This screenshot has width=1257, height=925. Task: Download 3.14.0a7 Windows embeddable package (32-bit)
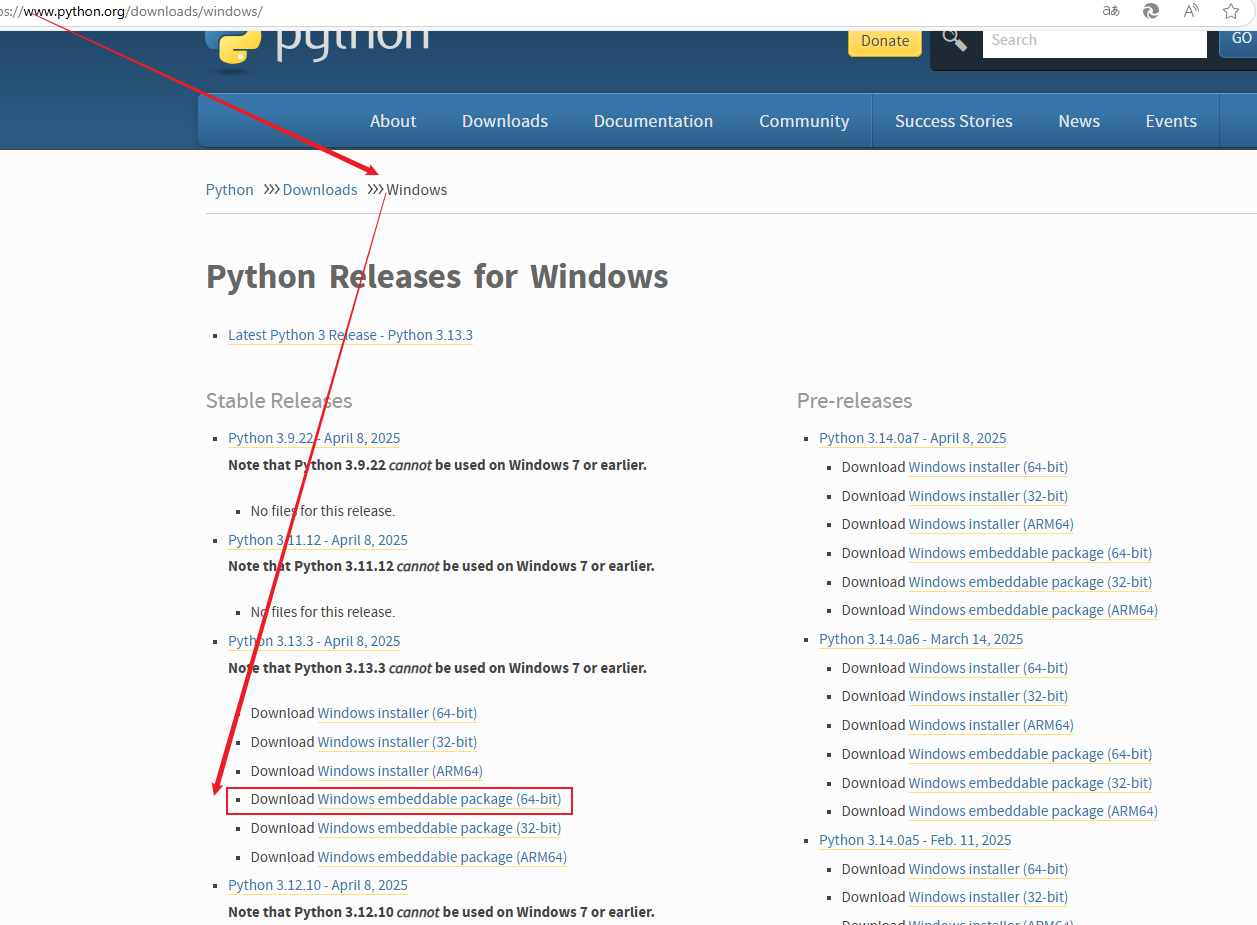pyautogui.click(x=1030, y=582)
